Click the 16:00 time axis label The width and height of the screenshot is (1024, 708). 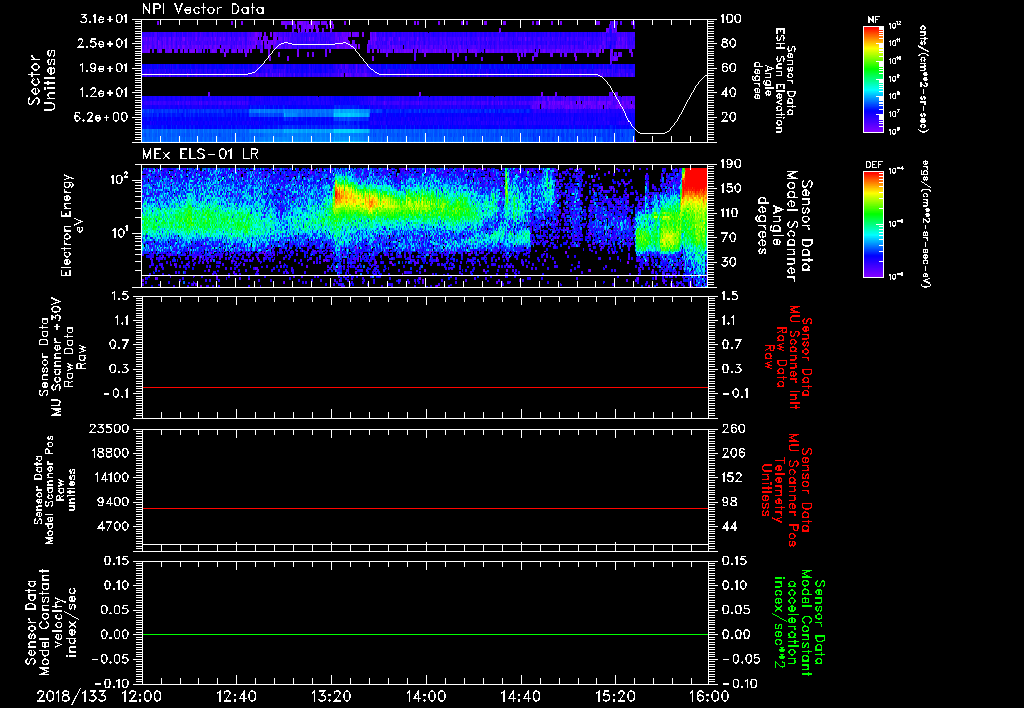click(x=709, y=696)
